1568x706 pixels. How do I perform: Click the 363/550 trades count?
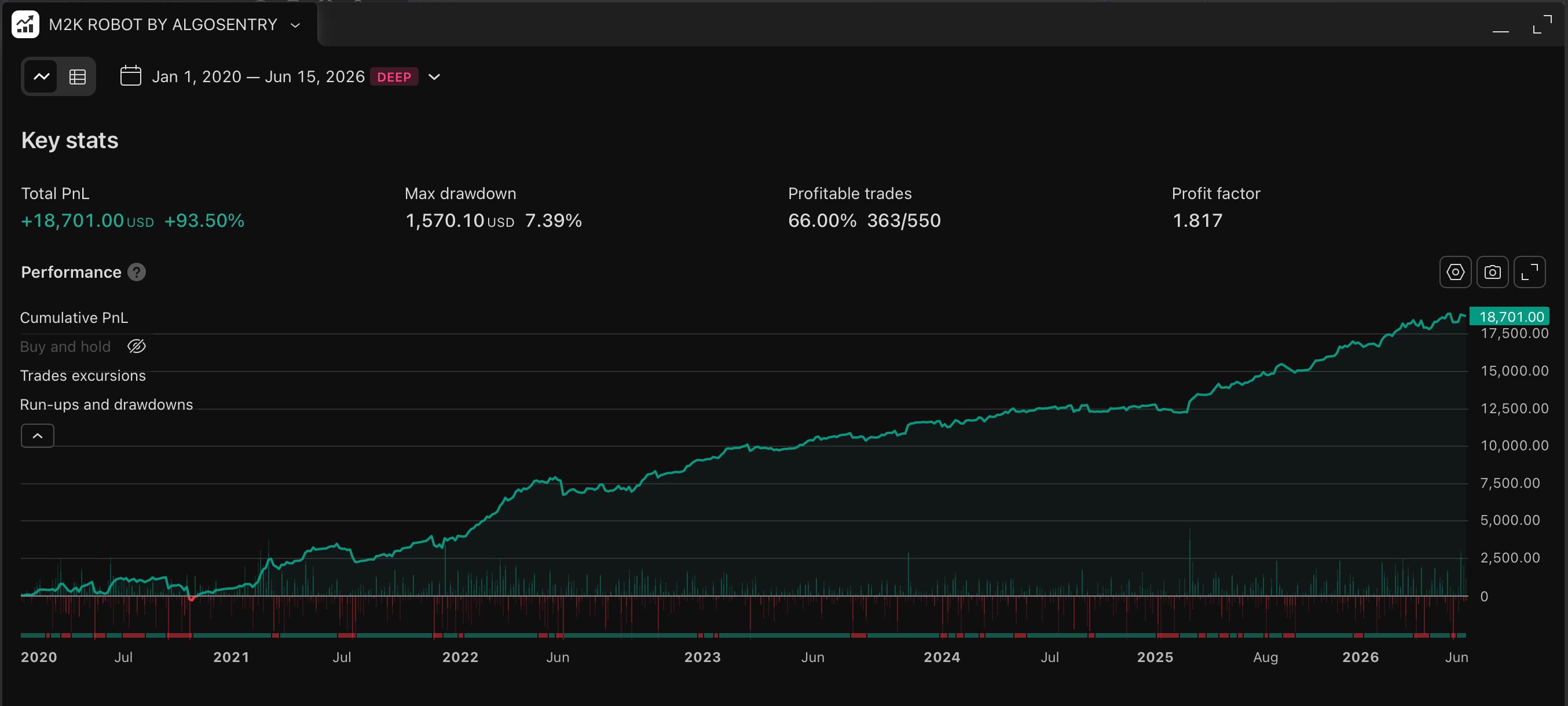pyautogui.click(x=904, y=220)
